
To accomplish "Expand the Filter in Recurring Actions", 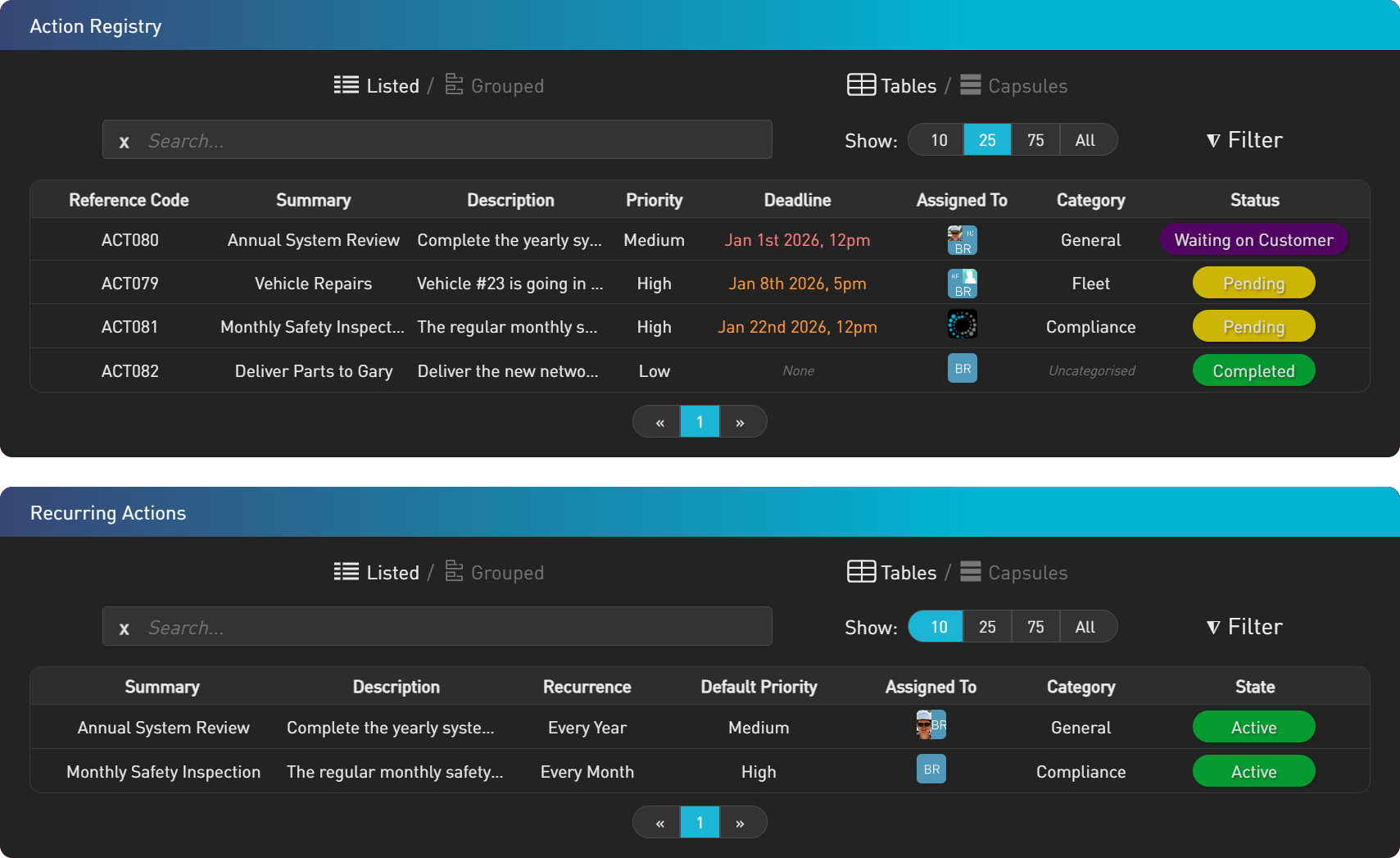I will point(1244,627).
